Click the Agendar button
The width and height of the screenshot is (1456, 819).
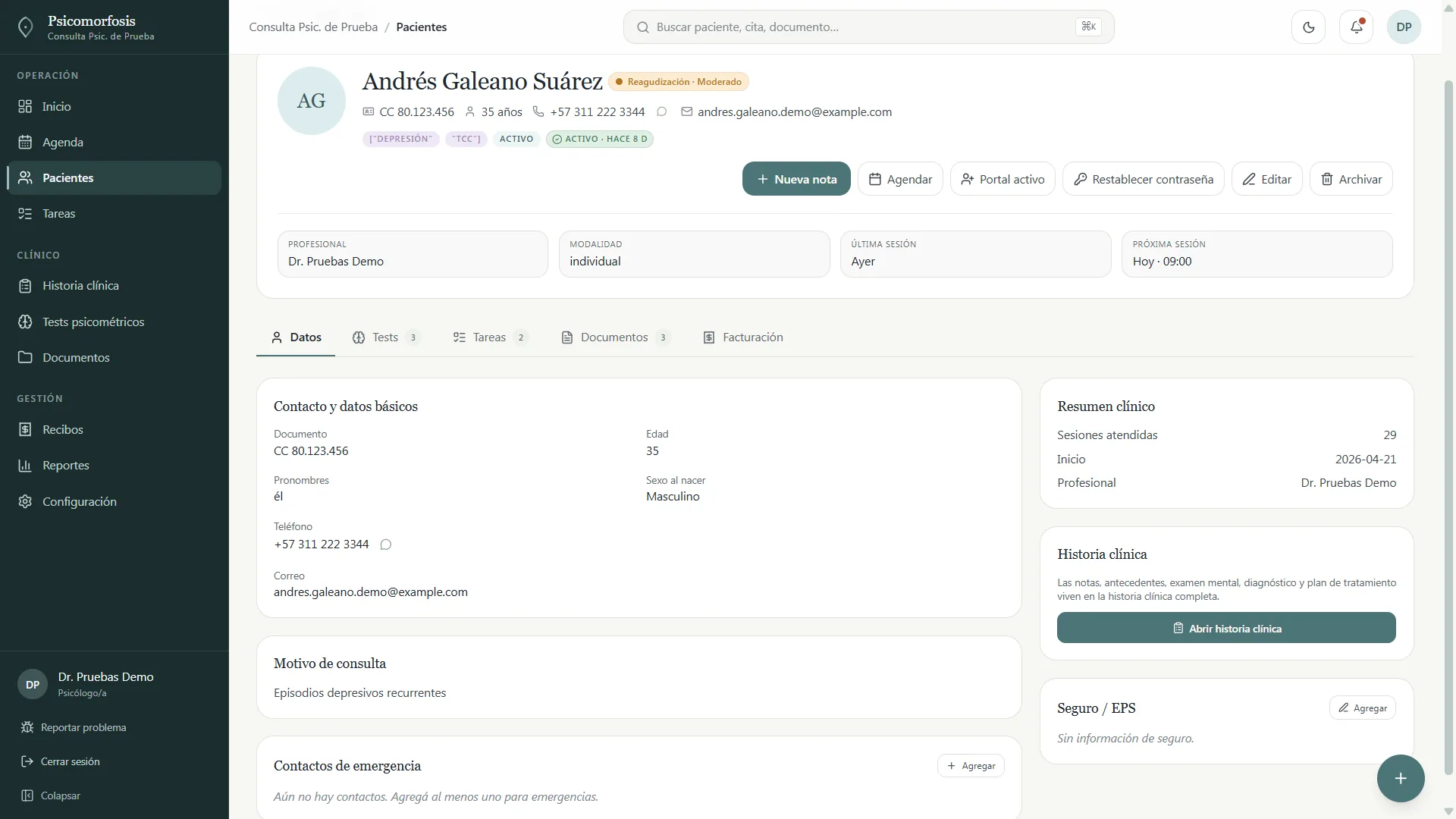point(900,180)
